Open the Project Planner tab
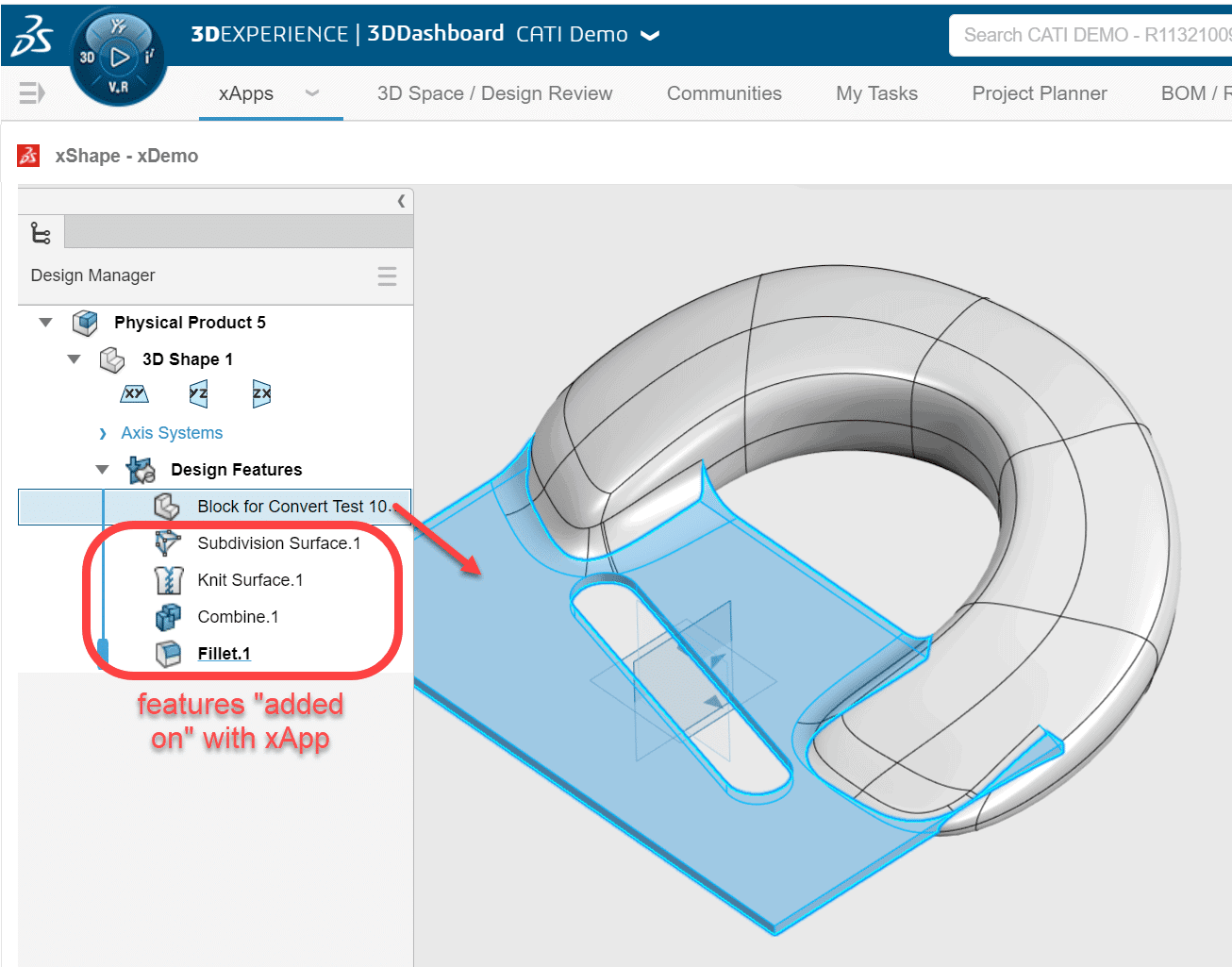1232x967 pixels. (1040, 93)
